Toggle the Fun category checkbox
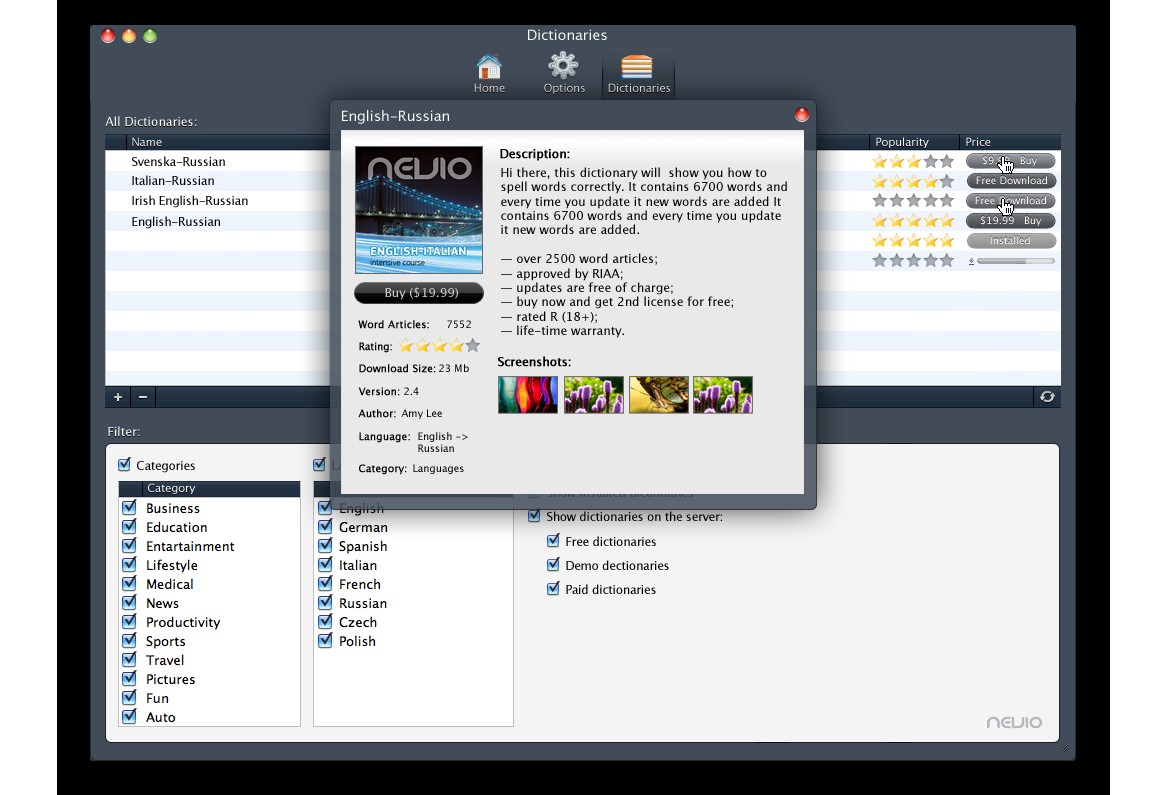The width and height of the screenshot is (1164, 795). 129,697
